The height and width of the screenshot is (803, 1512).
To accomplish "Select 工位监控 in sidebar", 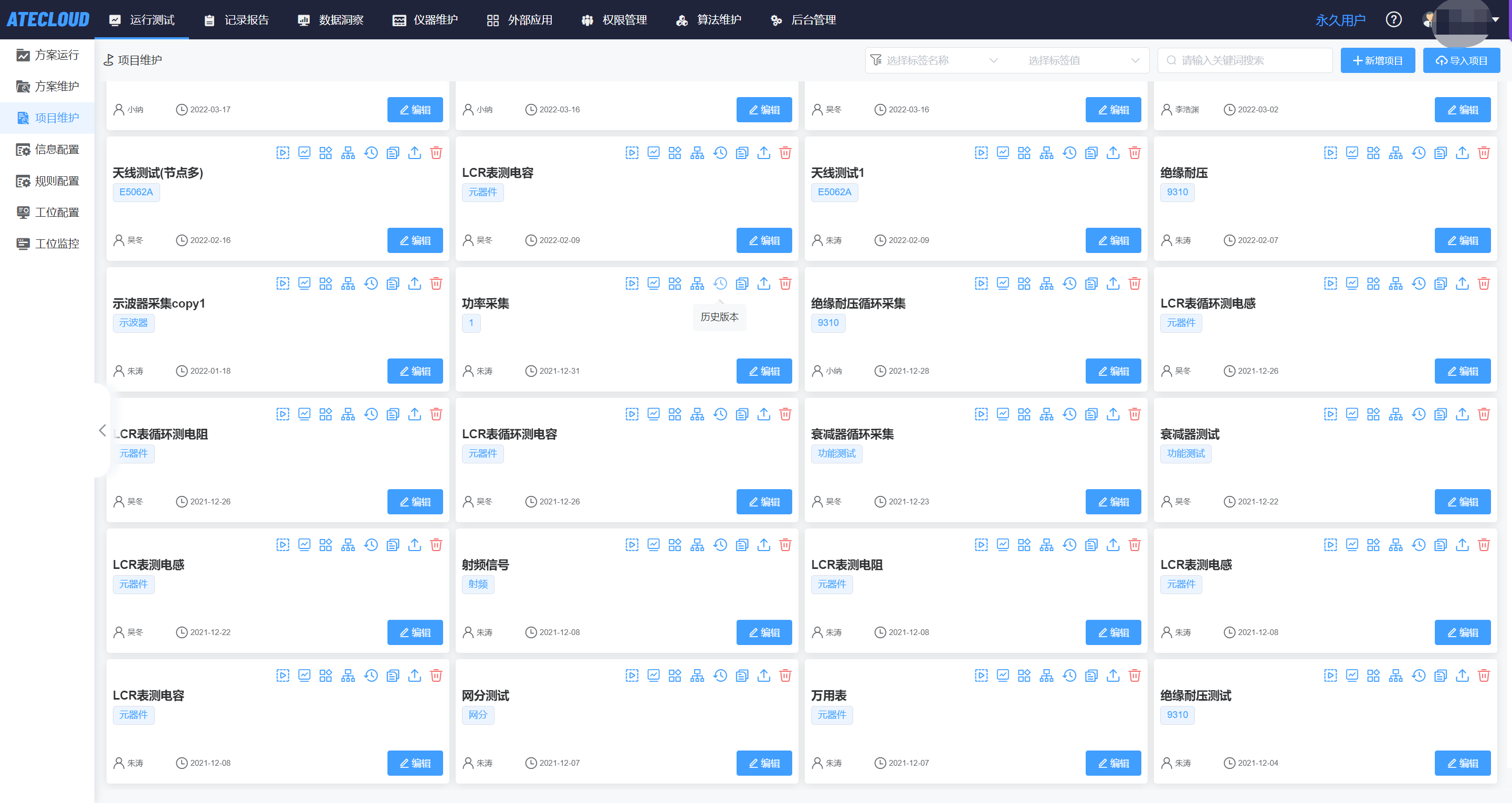I will pos(56,244).
